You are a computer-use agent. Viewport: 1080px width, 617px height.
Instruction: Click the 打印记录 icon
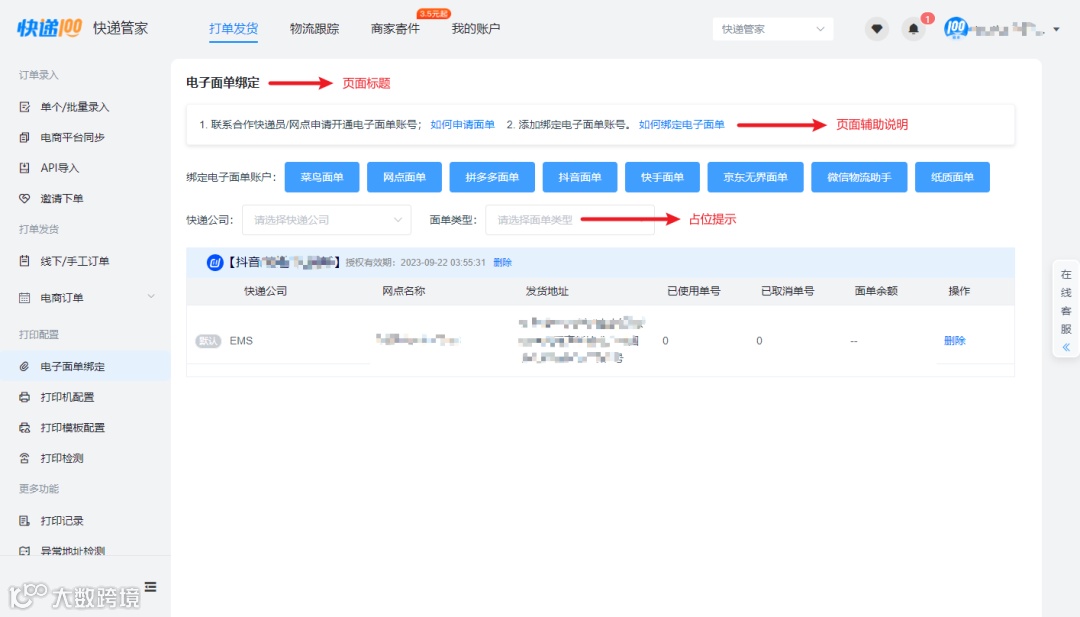(25, 521)
